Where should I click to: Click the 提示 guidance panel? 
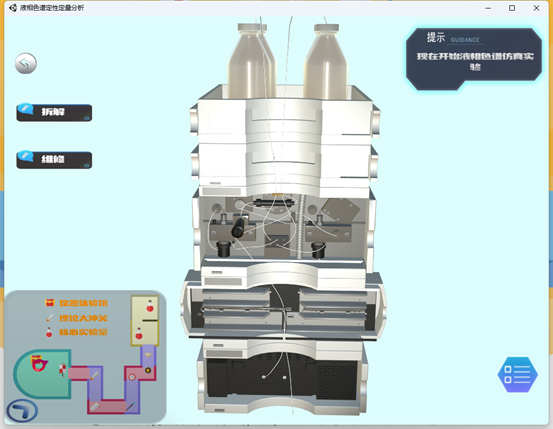474,59
